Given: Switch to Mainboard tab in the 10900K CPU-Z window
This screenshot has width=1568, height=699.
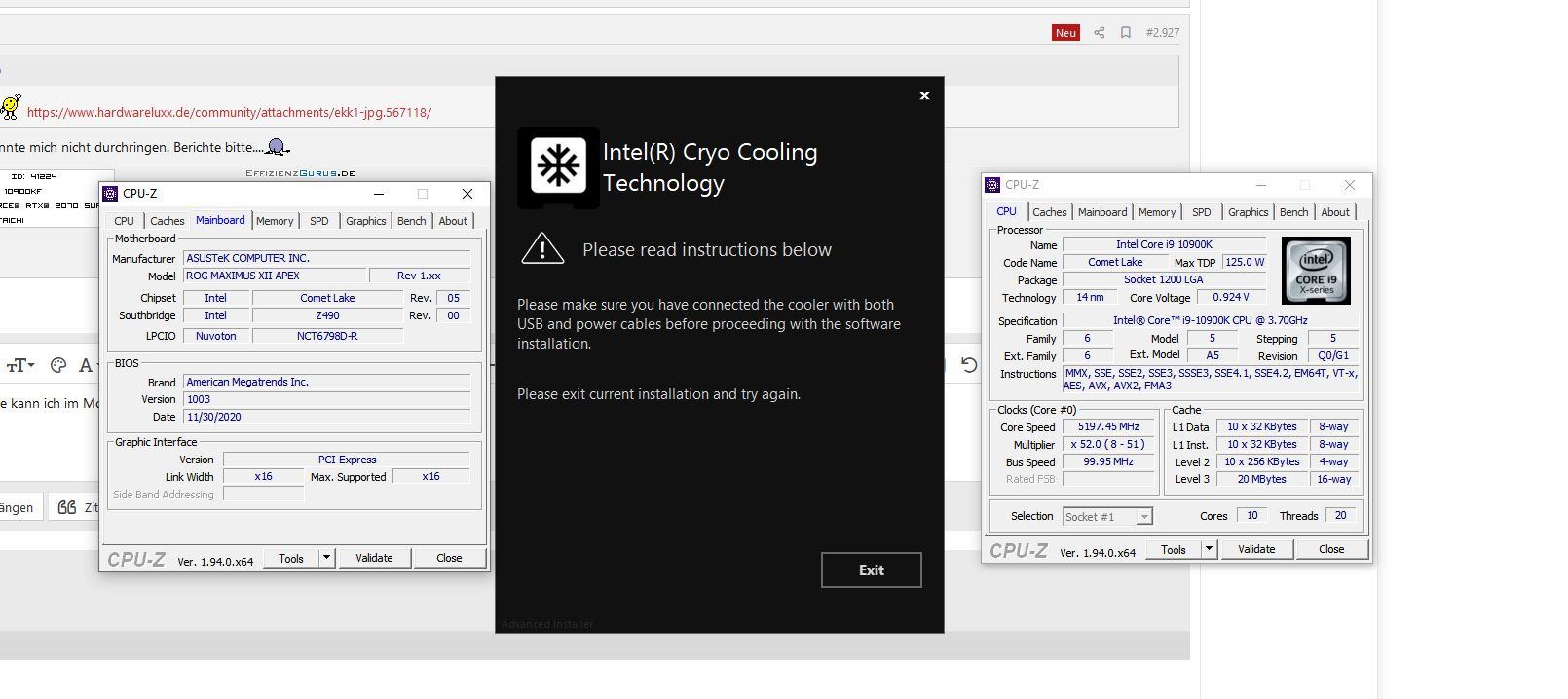Looking at the screenshot, I should (1102, 212).
